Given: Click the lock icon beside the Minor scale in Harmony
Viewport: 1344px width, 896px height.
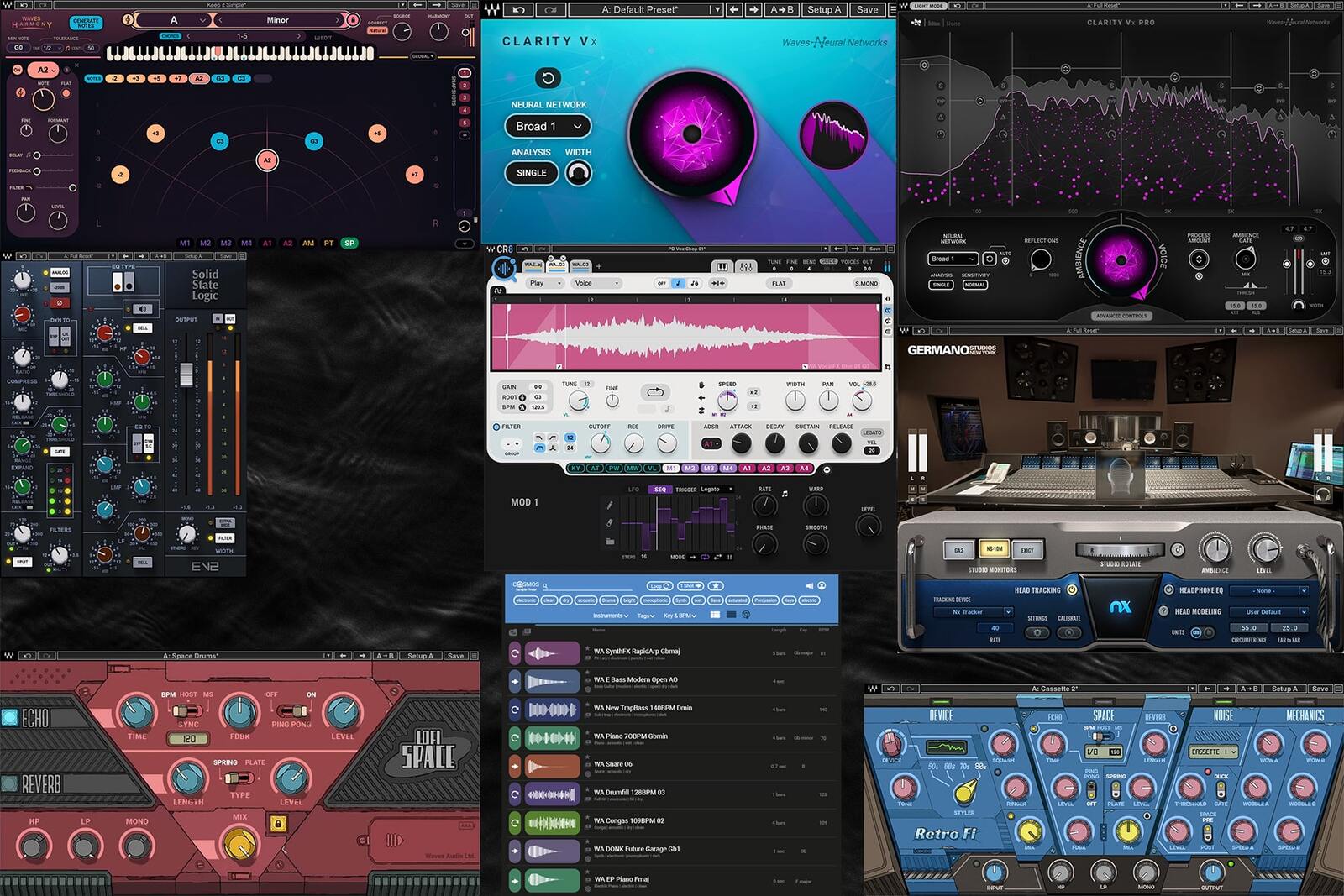Looking at the screenshot, I should tap(353, 20).
